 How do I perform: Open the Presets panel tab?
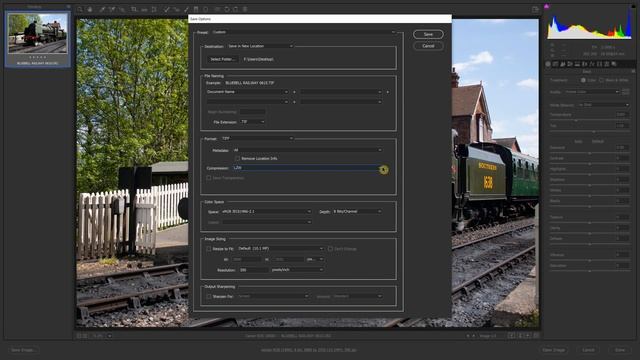[607, 64]
